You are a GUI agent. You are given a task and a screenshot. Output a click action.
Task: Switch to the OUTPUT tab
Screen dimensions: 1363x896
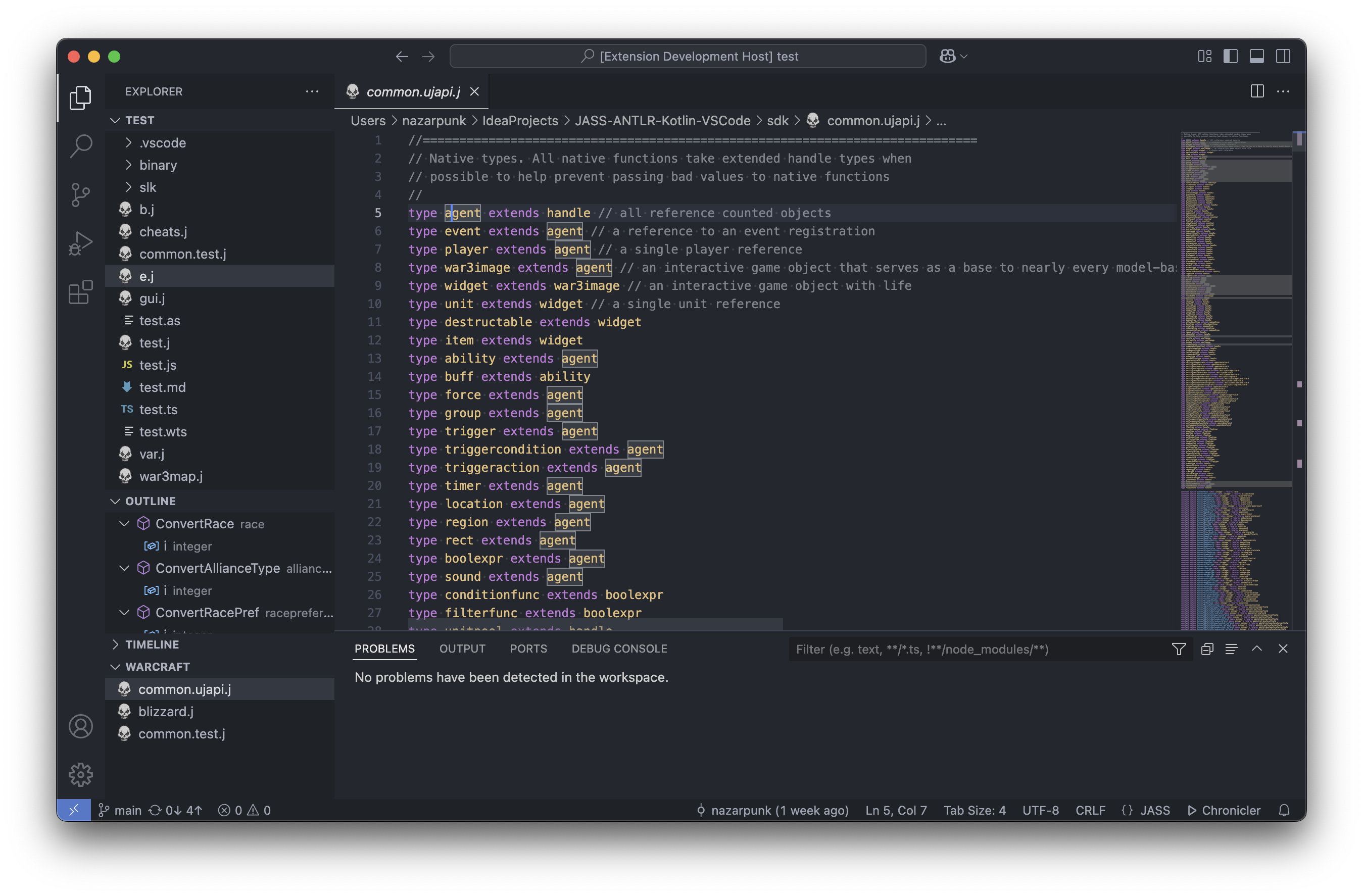tap(462, 649)
